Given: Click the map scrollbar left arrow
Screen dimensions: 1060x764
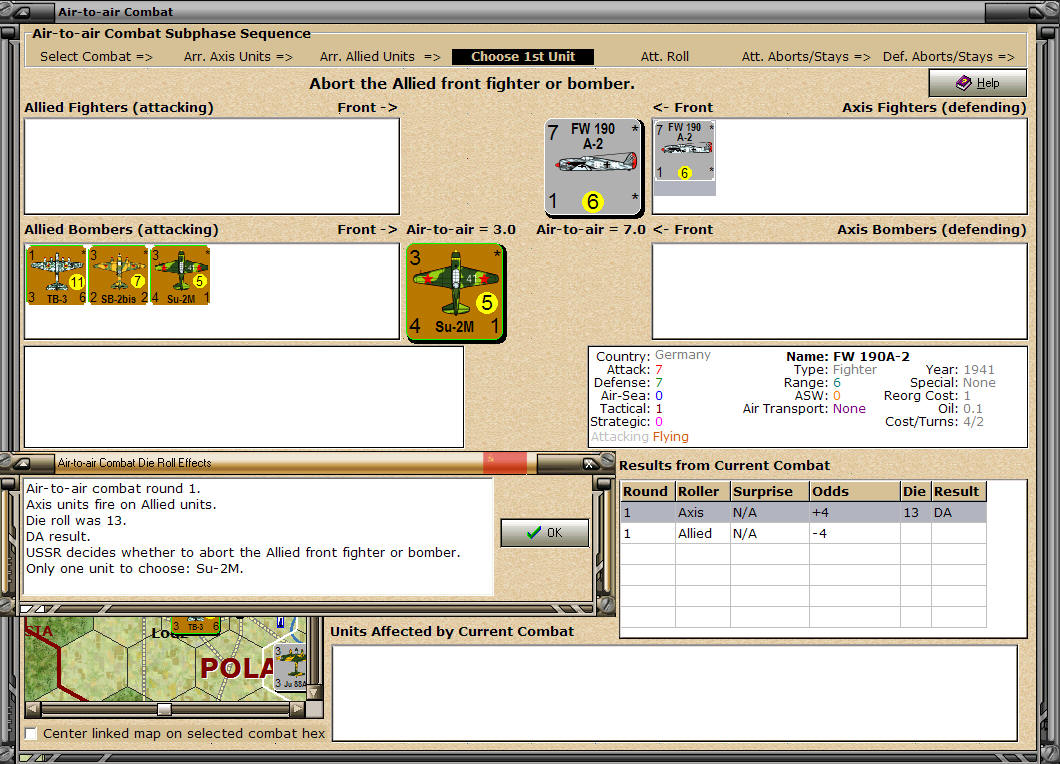Looking at the screenshot, I should [x=32, y=709].
